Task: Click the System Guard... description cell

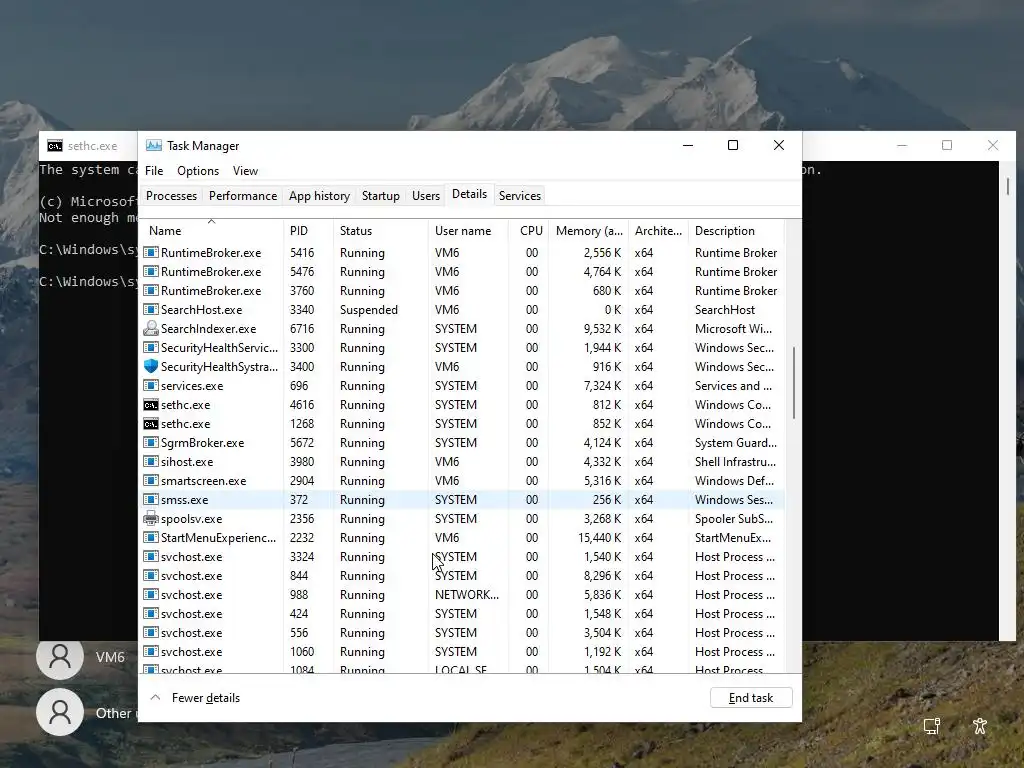Action: (x=735, y=442)
